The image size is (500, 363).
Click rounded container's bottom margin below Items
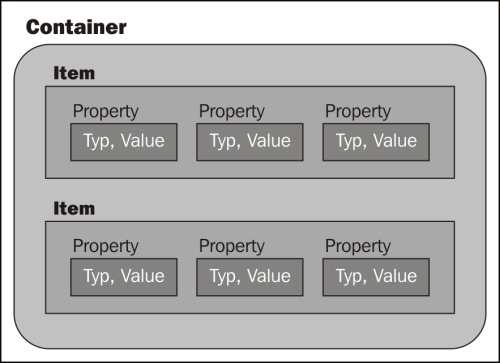[250, 331]
